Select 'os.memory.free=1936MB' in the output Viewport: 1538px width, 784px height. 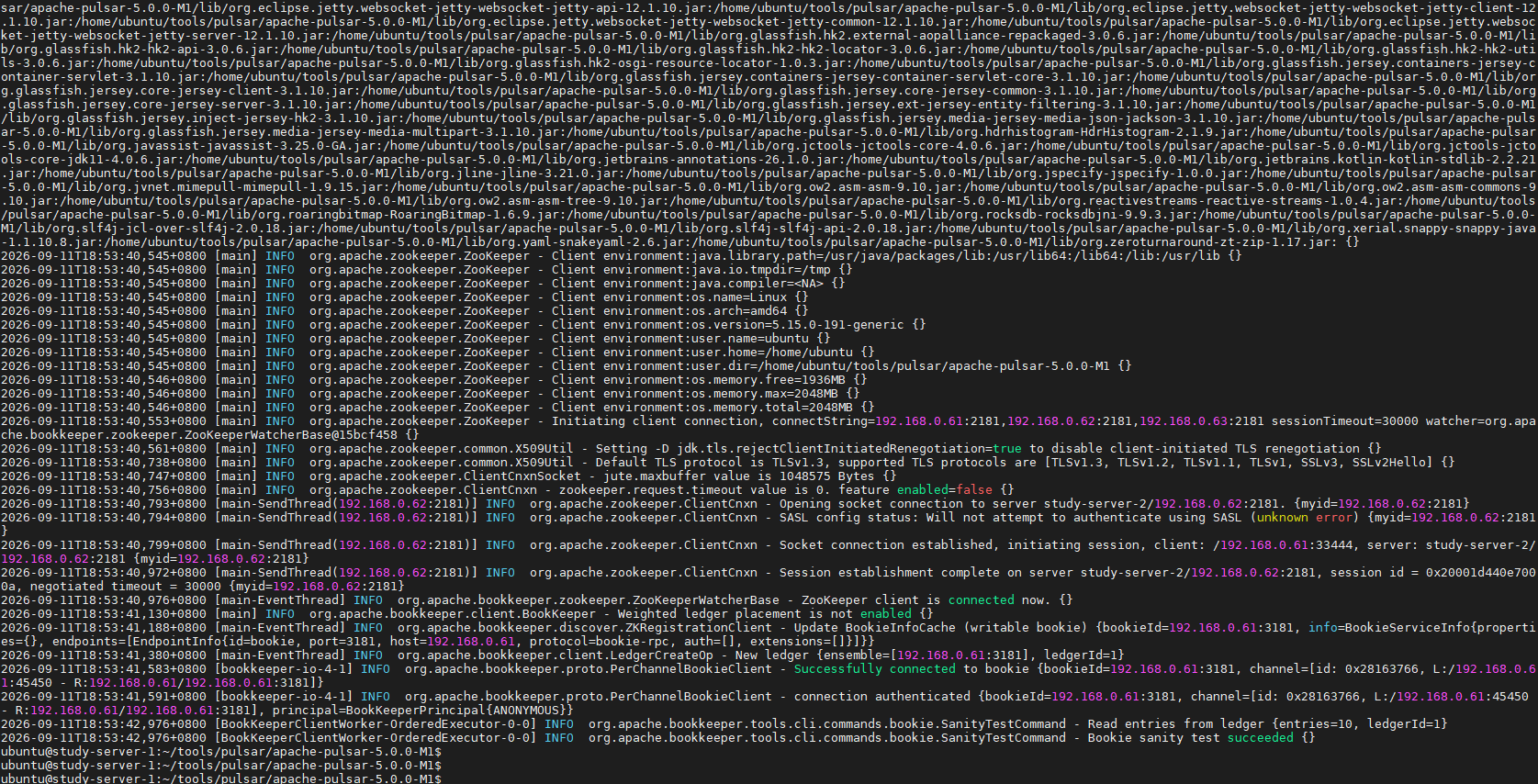coord(769,380)
